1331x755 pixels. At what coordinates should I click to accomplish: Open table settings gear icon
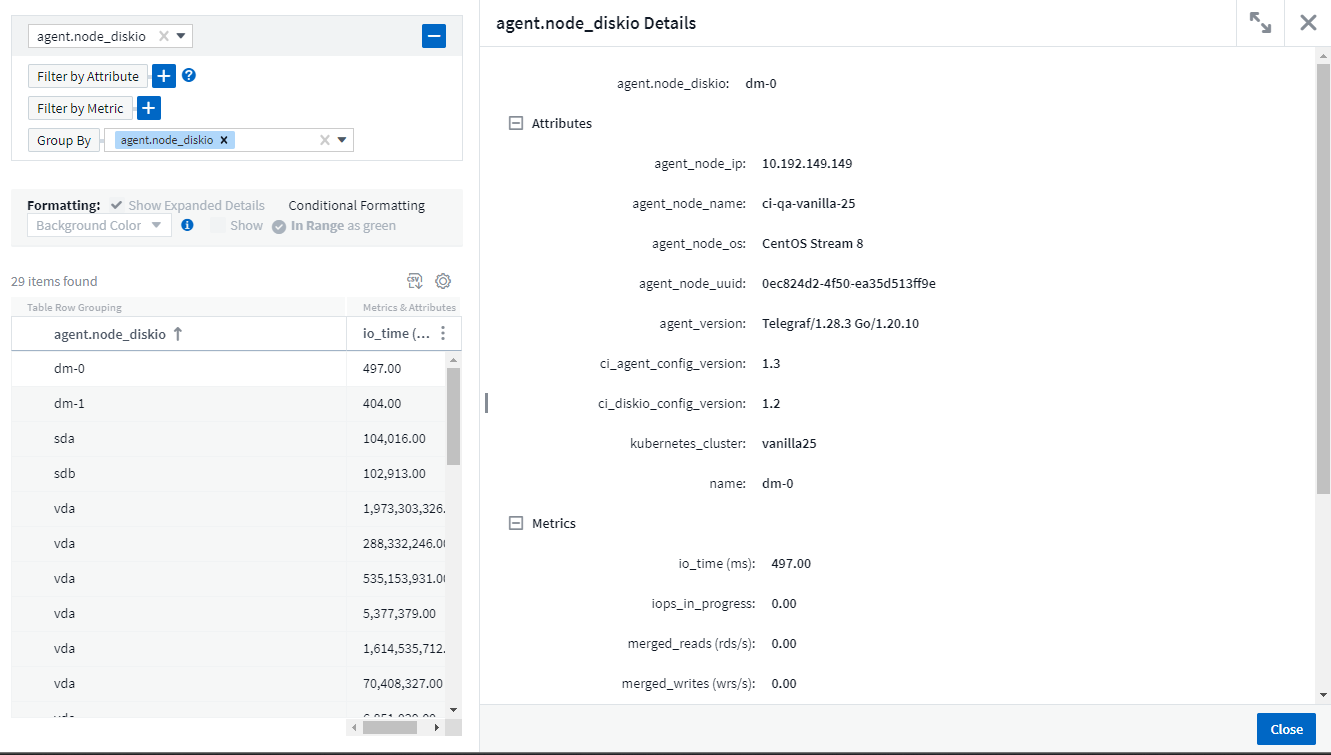[x=443, y=281]
